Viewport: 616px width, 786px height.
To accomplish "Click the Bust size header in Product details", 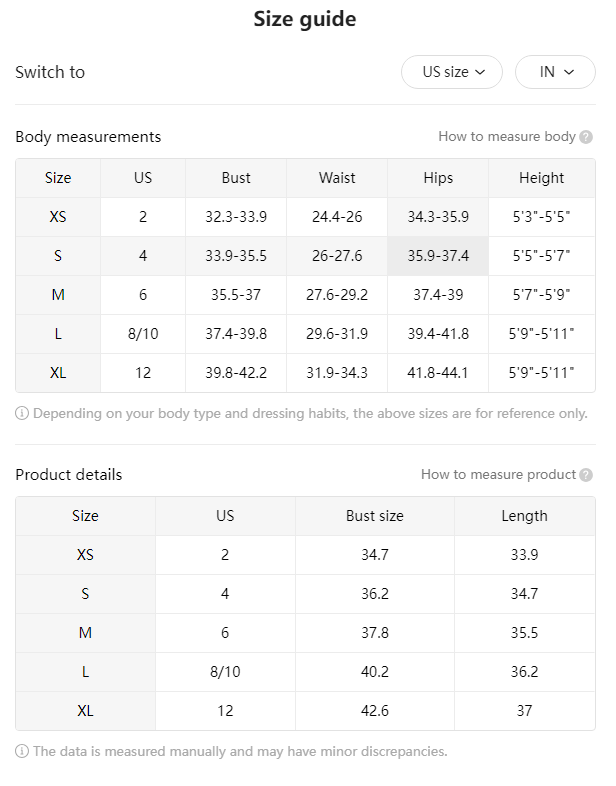I will 375,516.
